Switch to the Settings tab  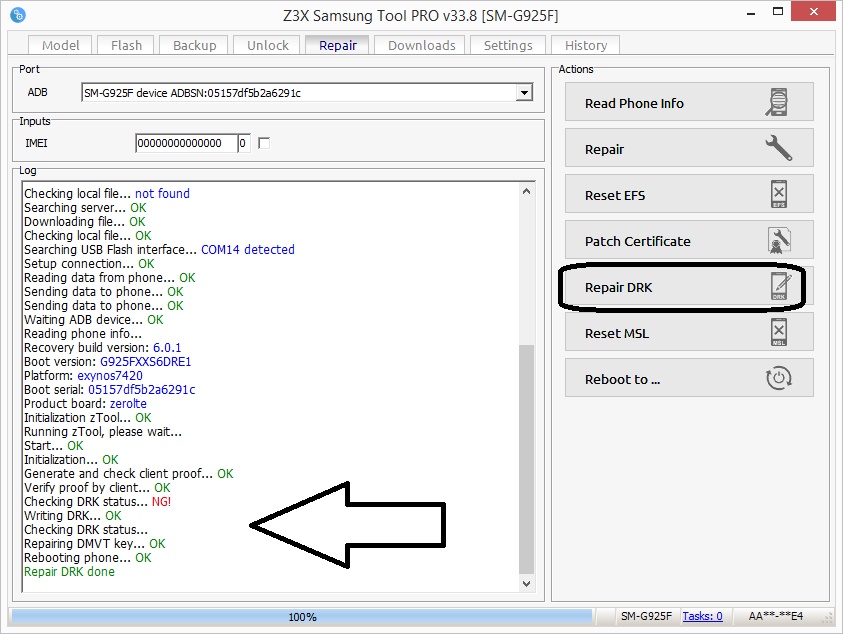coord(508,45)
